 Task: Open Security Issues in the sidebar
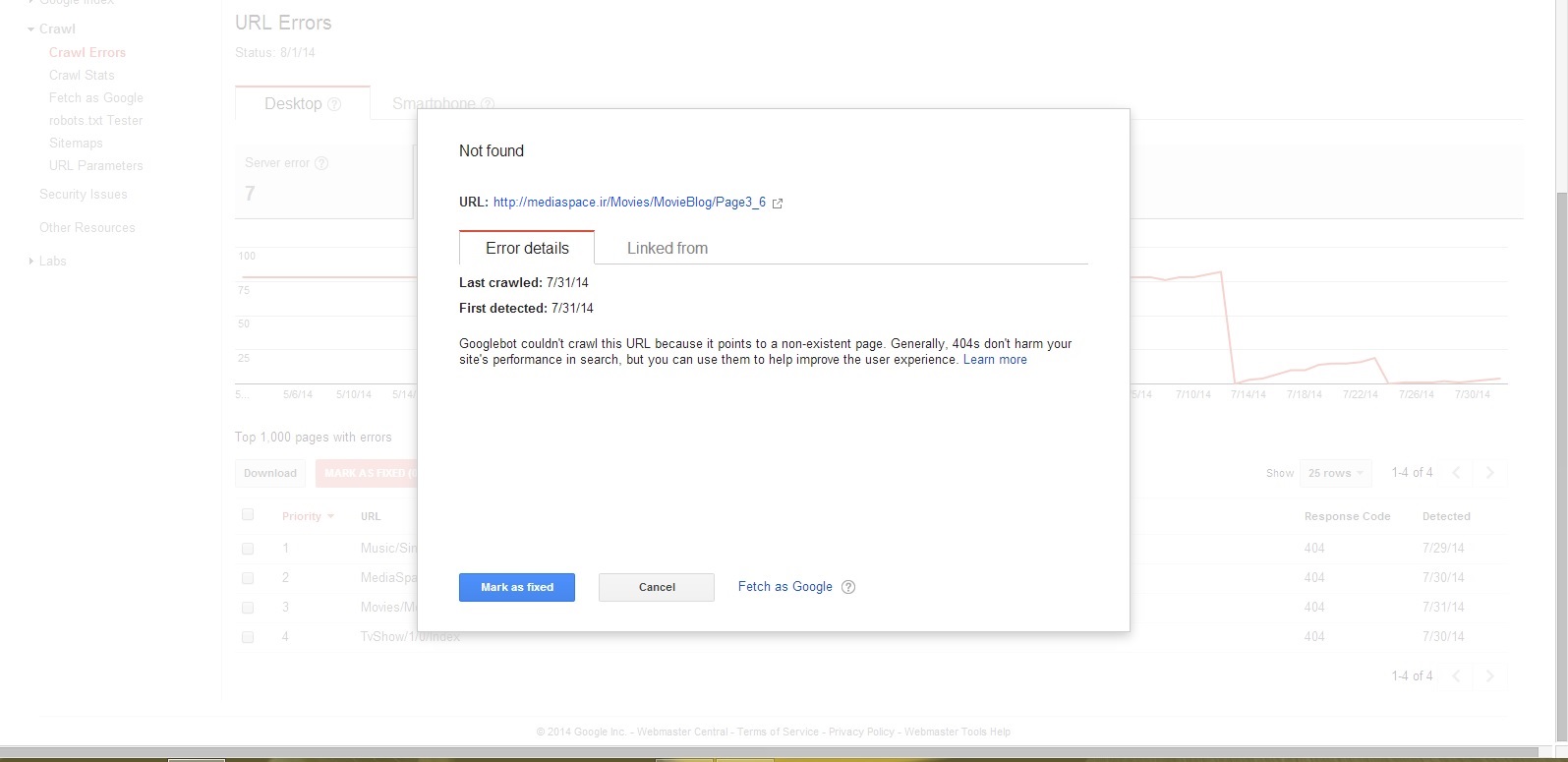[x=84, y=194]
